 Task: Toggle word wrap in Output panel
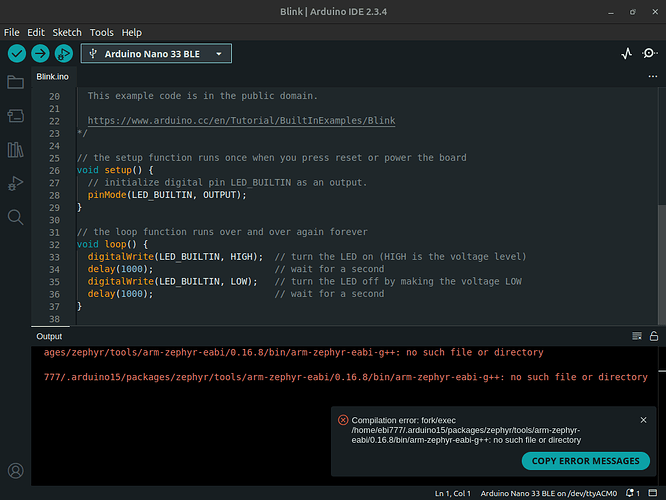coord(637,336)
